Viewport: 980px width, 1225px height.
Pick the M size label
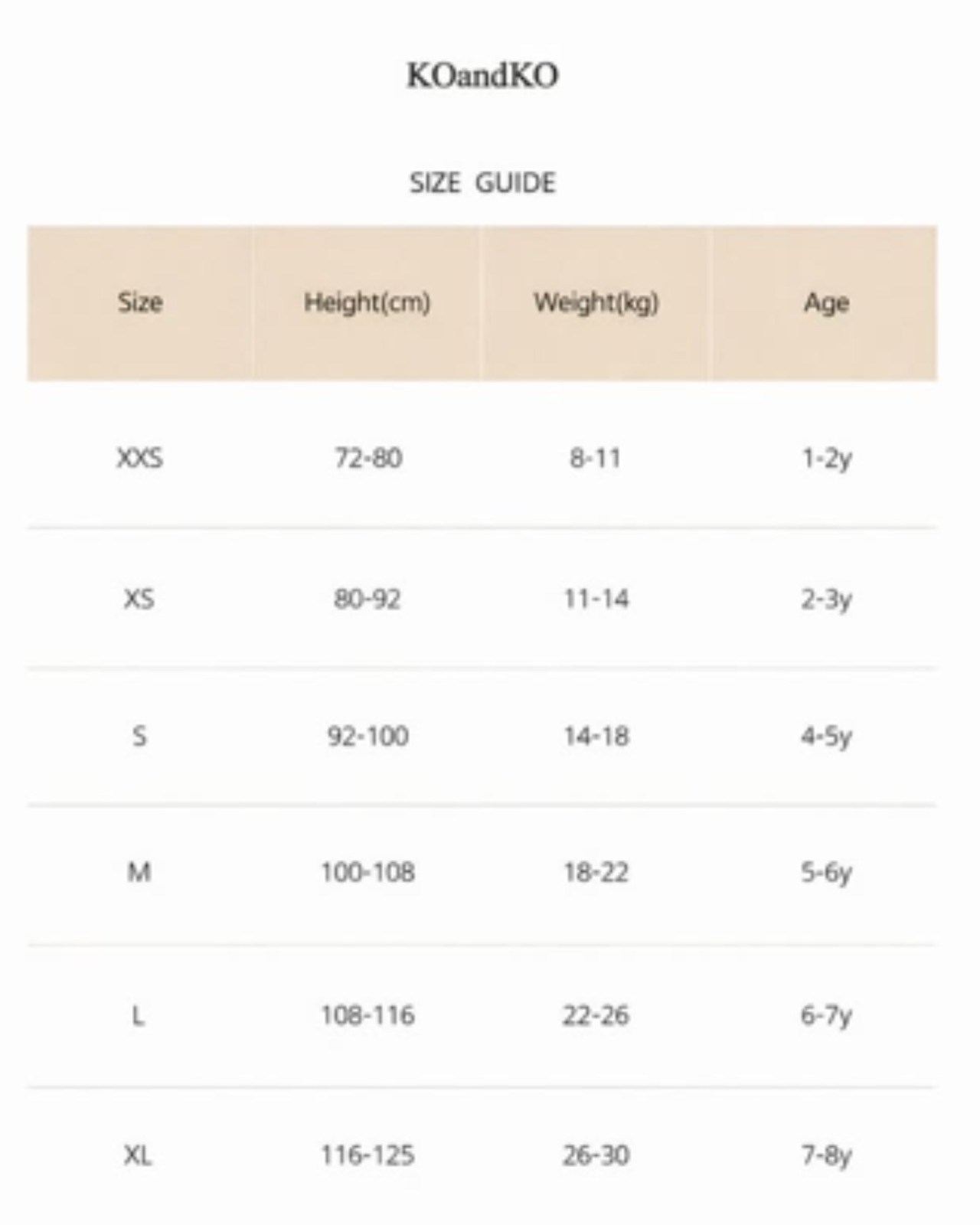[x=139, y=871]
